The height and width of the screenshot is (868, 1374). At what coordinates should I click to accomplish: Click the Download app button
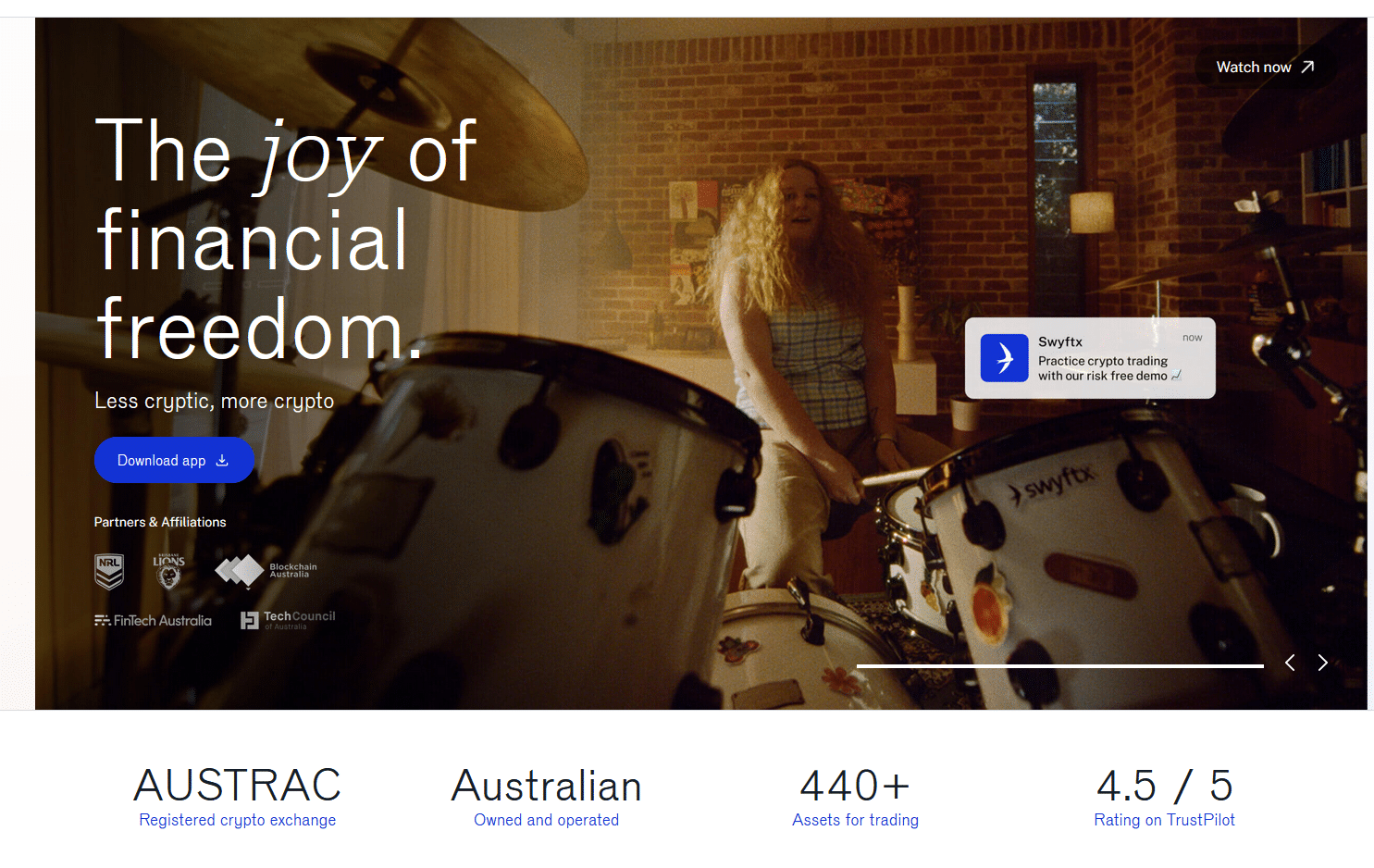coord(174,460)
